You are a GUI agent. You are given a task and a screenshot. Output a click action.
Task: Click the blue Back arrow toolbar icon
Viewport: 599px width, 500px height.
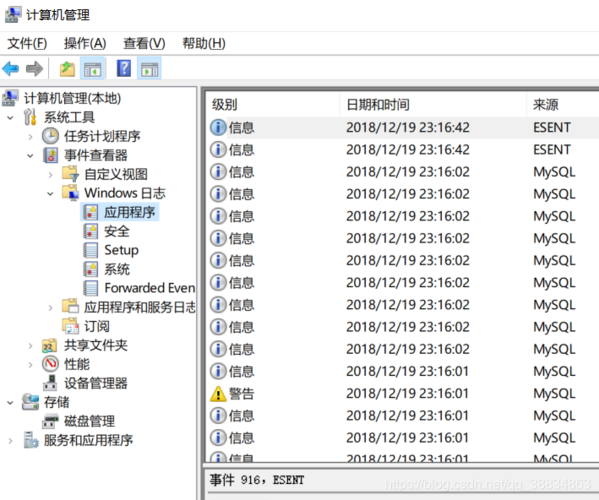pyautogui.click(x=10, y=69)
